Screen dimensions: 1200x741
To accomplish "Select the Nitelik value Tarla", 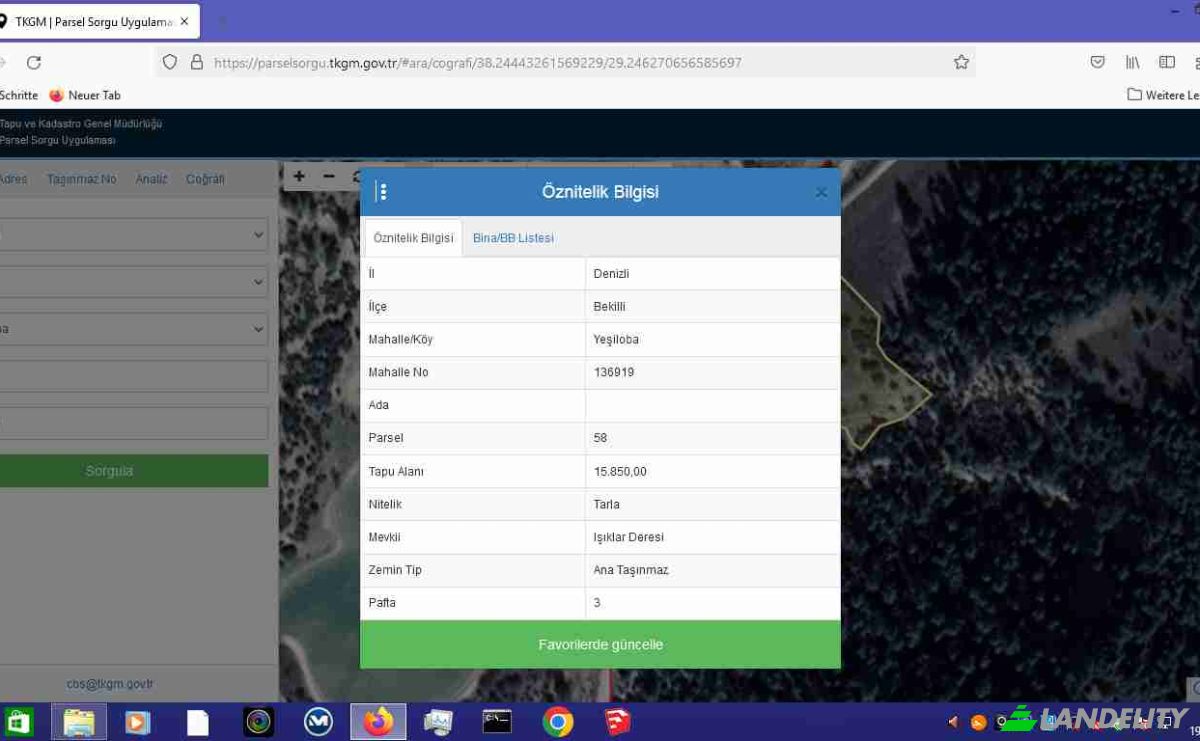I will pyautogui.click(x=712, y=504).
